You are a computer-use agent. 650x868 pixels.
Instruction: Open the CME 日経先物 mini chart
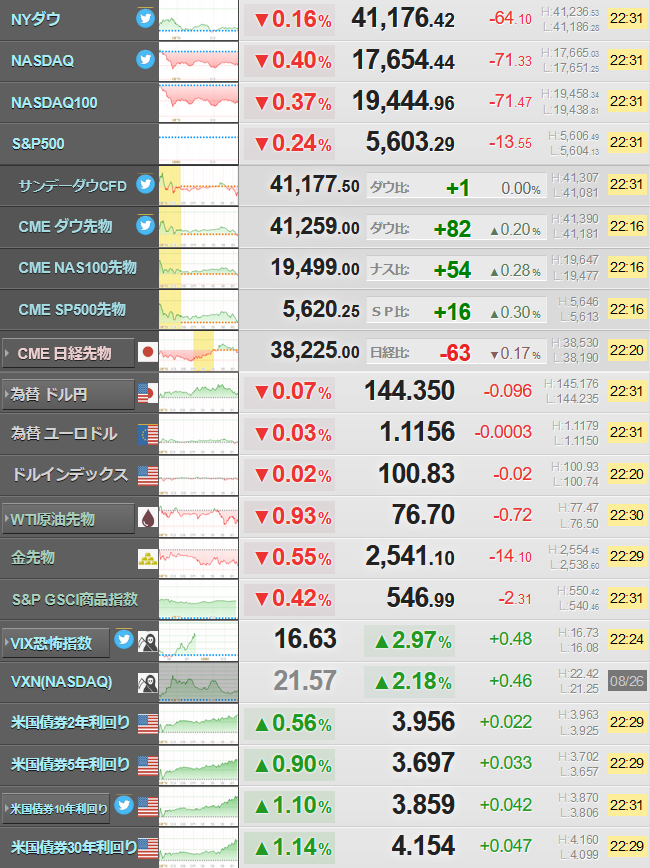pyautogui.click(x=198, y=351)
